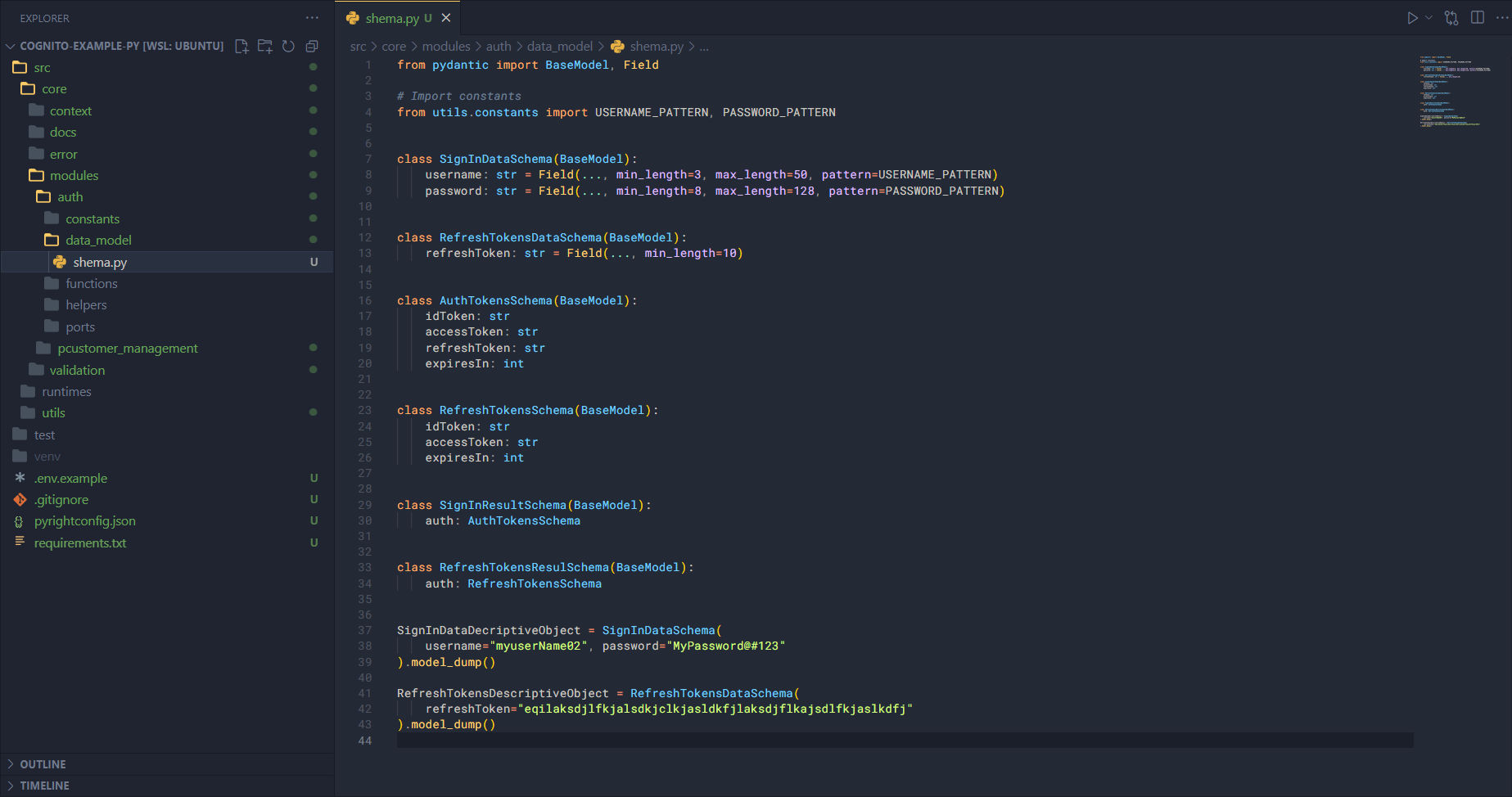Viewport: 1512px width, 797px height.
Task: Click the New Folder icon in Explorer
Action: 265,46
